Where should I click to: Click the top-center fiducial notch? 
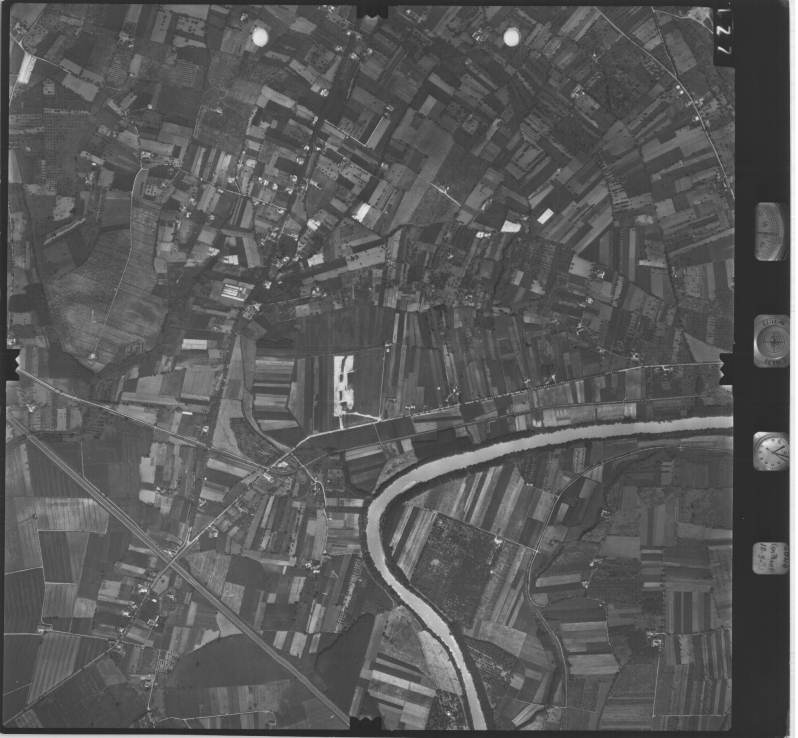(x=372, y=10)
